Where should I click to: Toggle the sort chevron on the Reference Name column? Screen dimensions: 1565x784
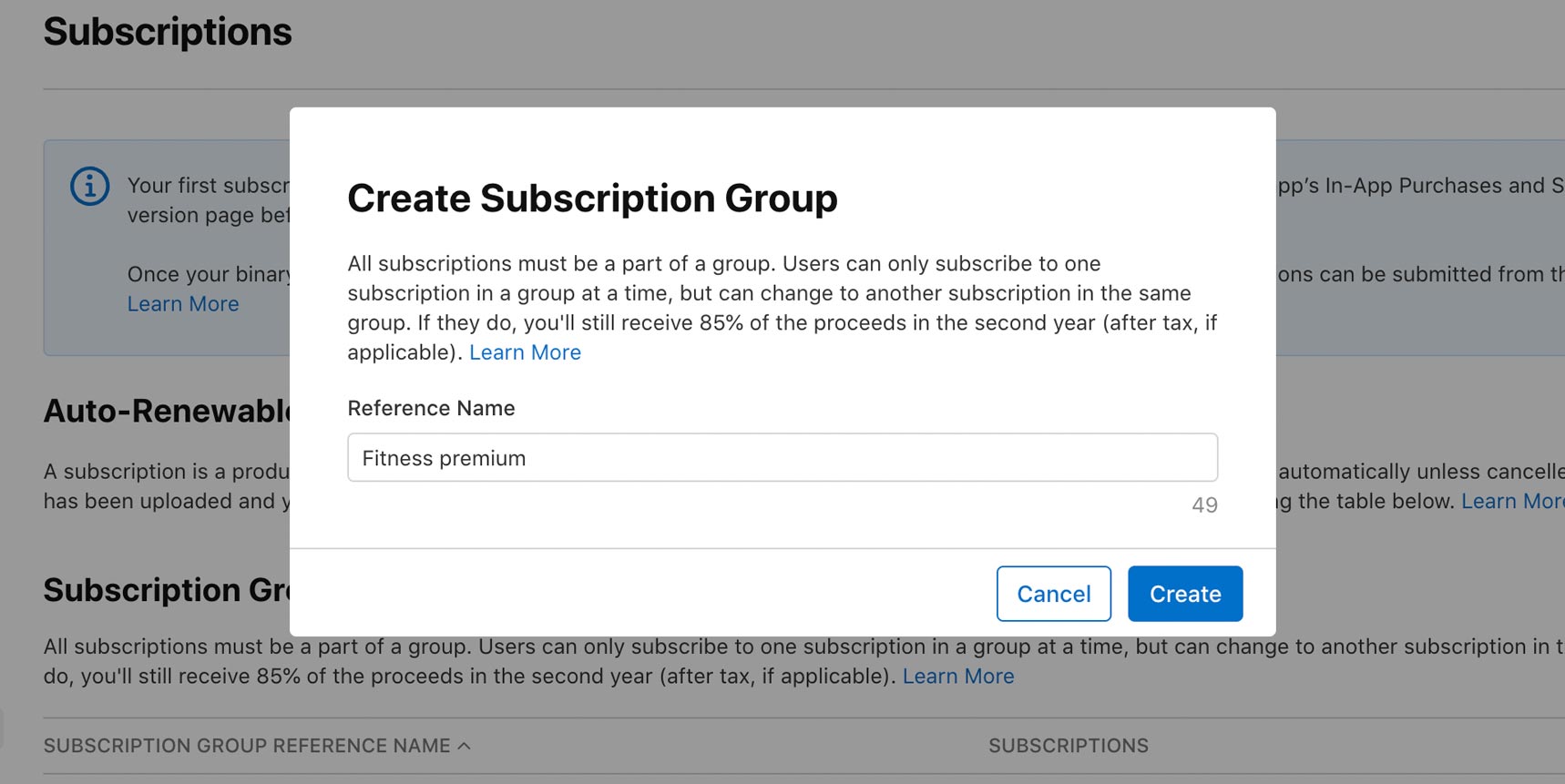463,745
